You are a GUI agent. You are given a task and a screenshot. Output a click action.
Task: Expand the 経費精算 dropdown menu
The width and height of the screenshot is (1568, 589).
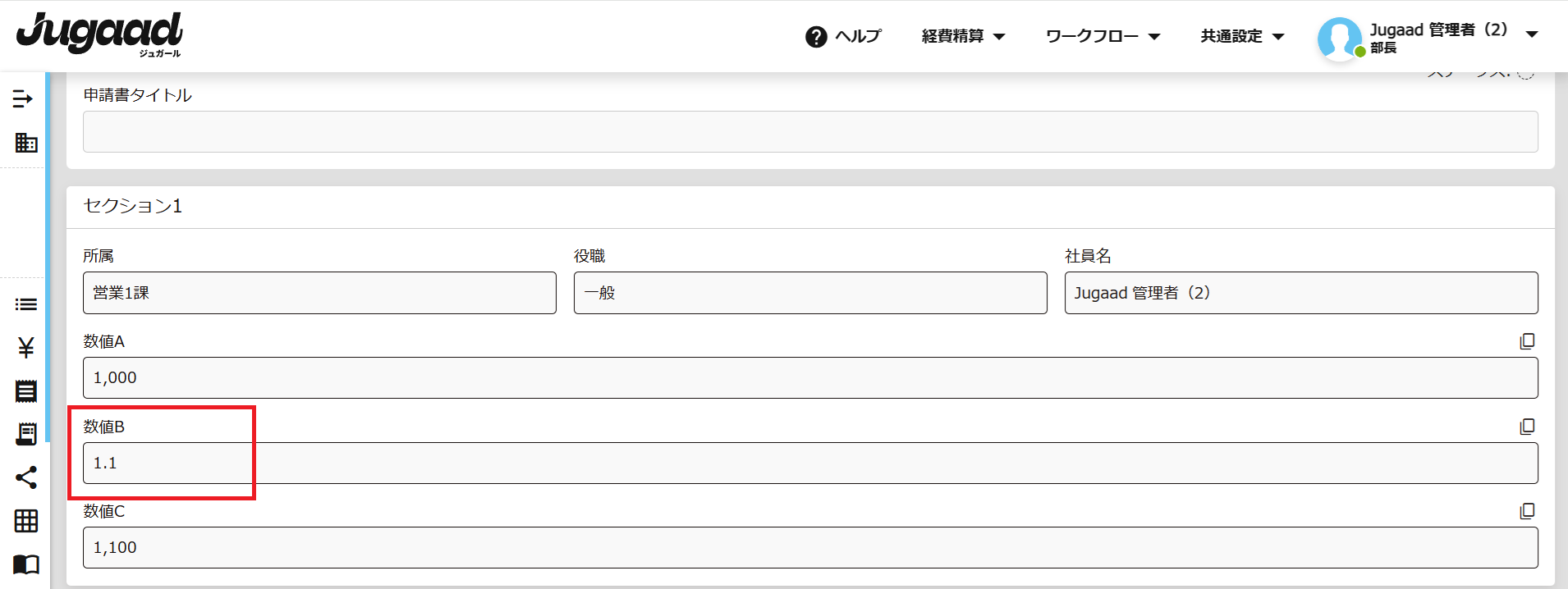pyautogui.click(x=963, y=36)
